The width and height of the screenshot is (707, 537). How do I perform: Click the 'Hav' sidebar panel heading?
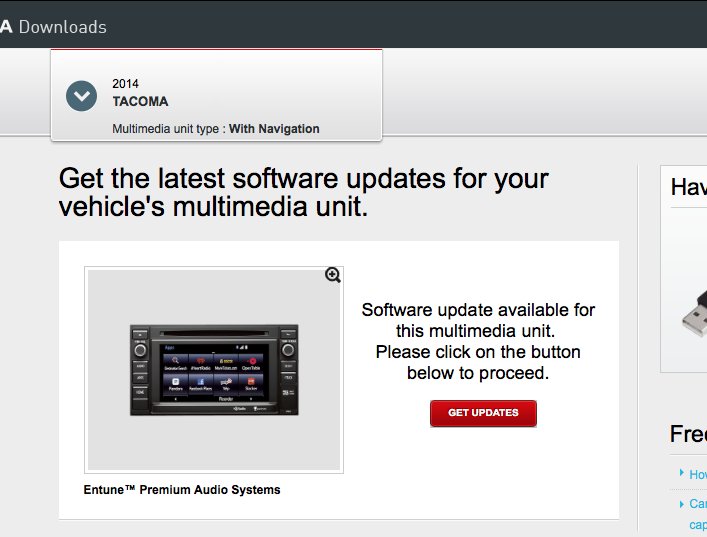(689, 187)
